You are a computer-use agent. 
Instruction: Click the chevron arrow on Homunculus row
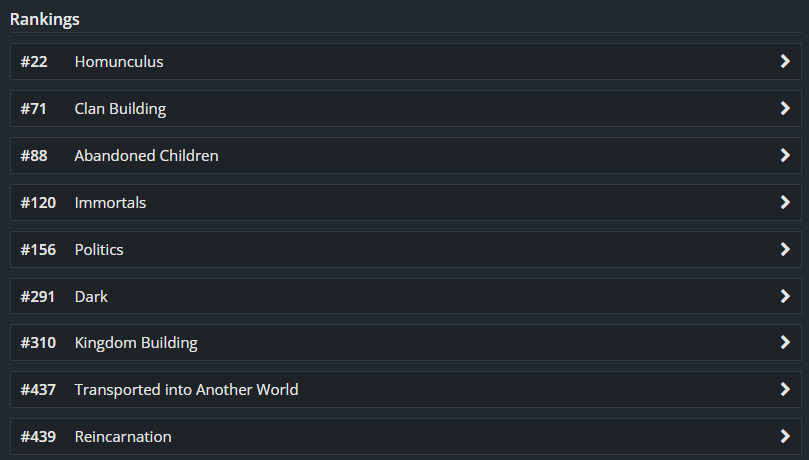[x=785, y=62]
